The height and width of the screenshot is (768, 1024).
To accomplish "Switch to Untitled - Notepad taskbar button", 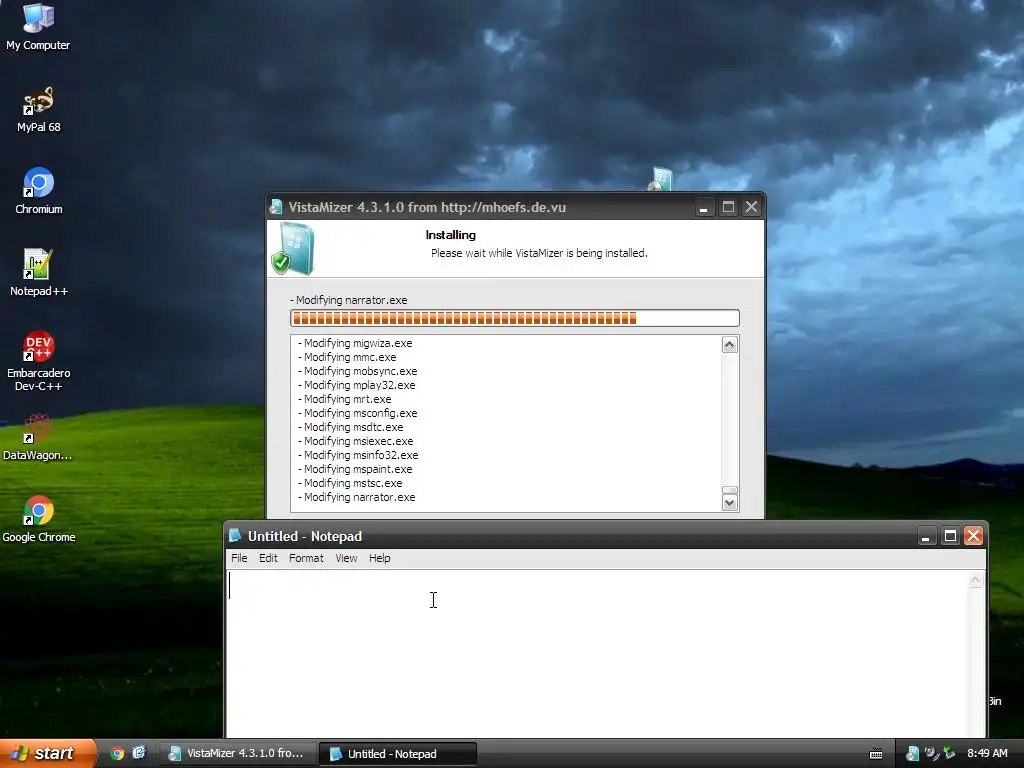I will [398, 754].
